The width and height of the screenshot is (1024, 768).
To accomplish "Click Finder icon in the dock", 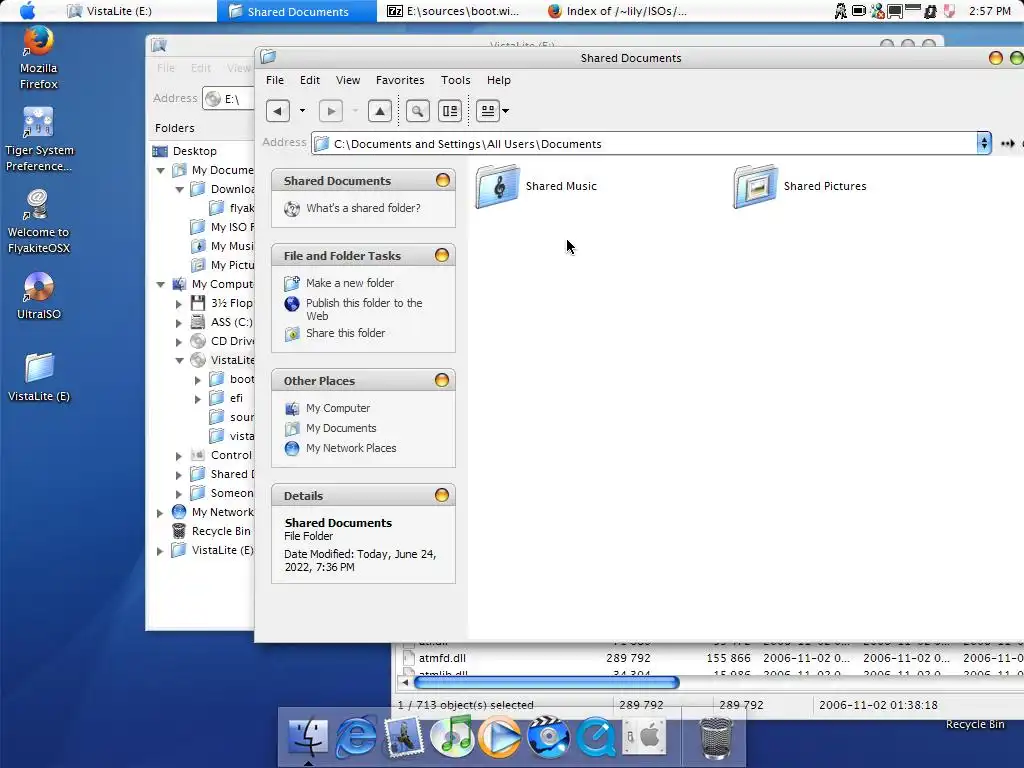I will point(308,735).
